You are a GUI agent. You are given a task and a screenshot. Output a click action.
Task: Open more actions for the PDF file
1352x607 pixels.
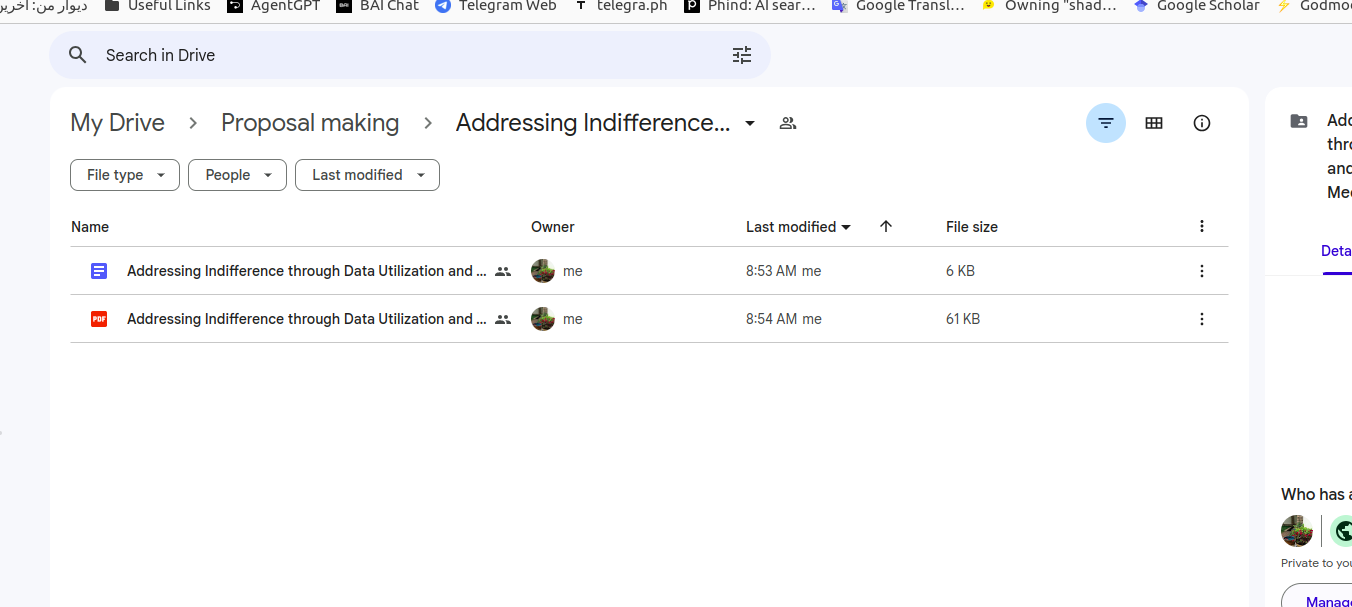coord(1202,319)
